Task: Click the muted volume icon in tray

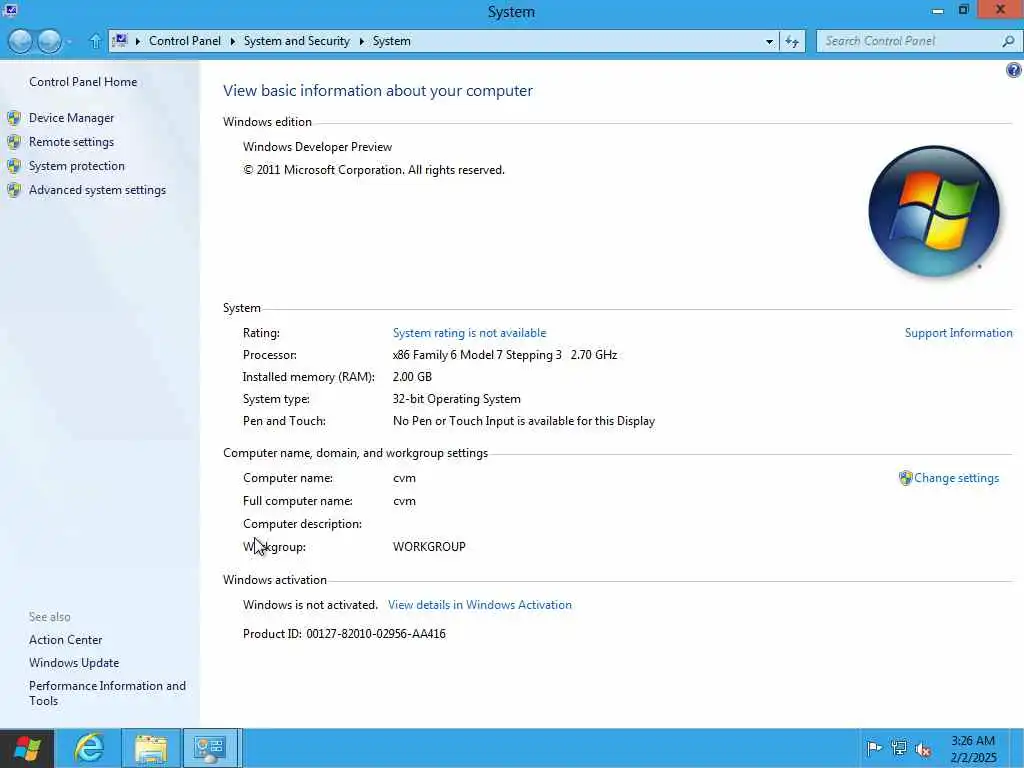Action: 923,748
